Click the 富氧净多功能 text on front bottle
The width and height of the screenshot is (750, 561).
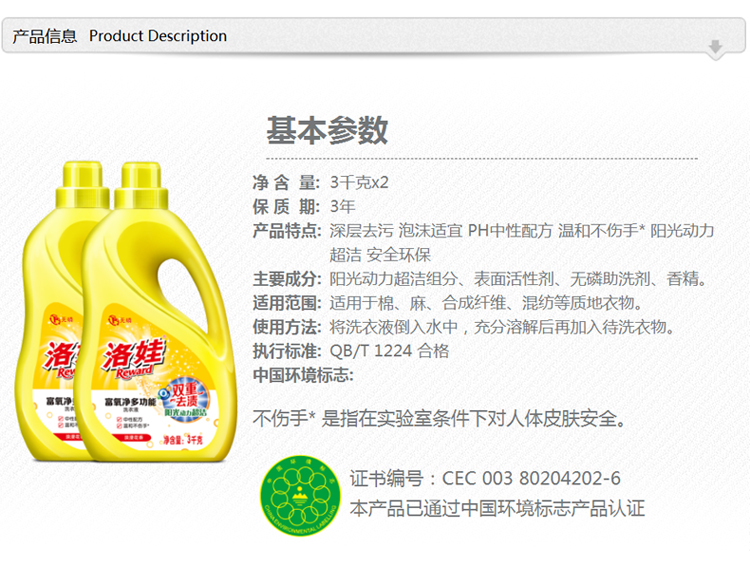pos(130,402)
